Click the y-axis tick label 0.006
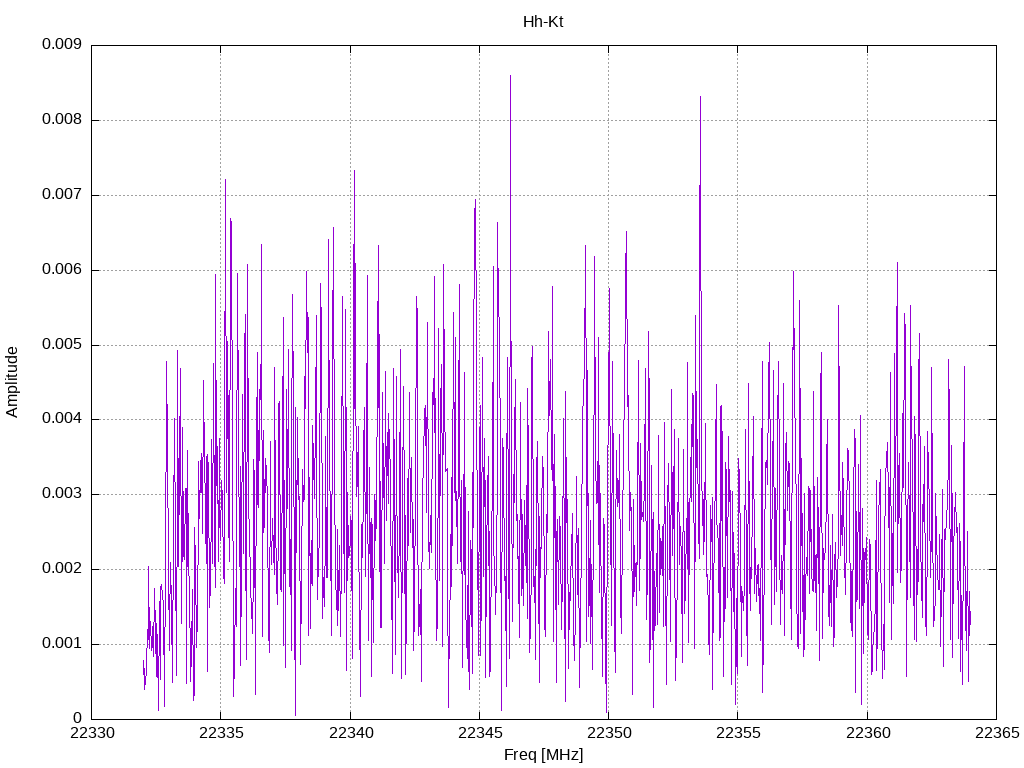The image size is (1024, 768). pyautogui.click(x=62, y=270)
